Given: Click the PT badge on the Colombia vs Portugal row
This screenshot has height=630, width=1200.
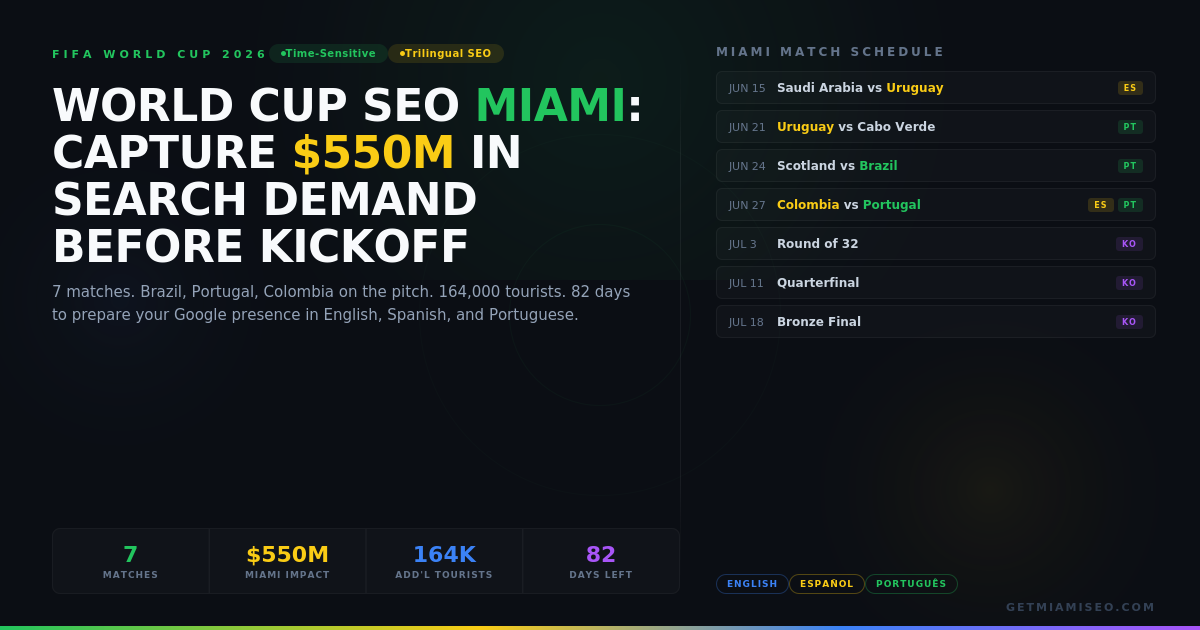Looking at the screenshot, I should tap(1130, 204).
